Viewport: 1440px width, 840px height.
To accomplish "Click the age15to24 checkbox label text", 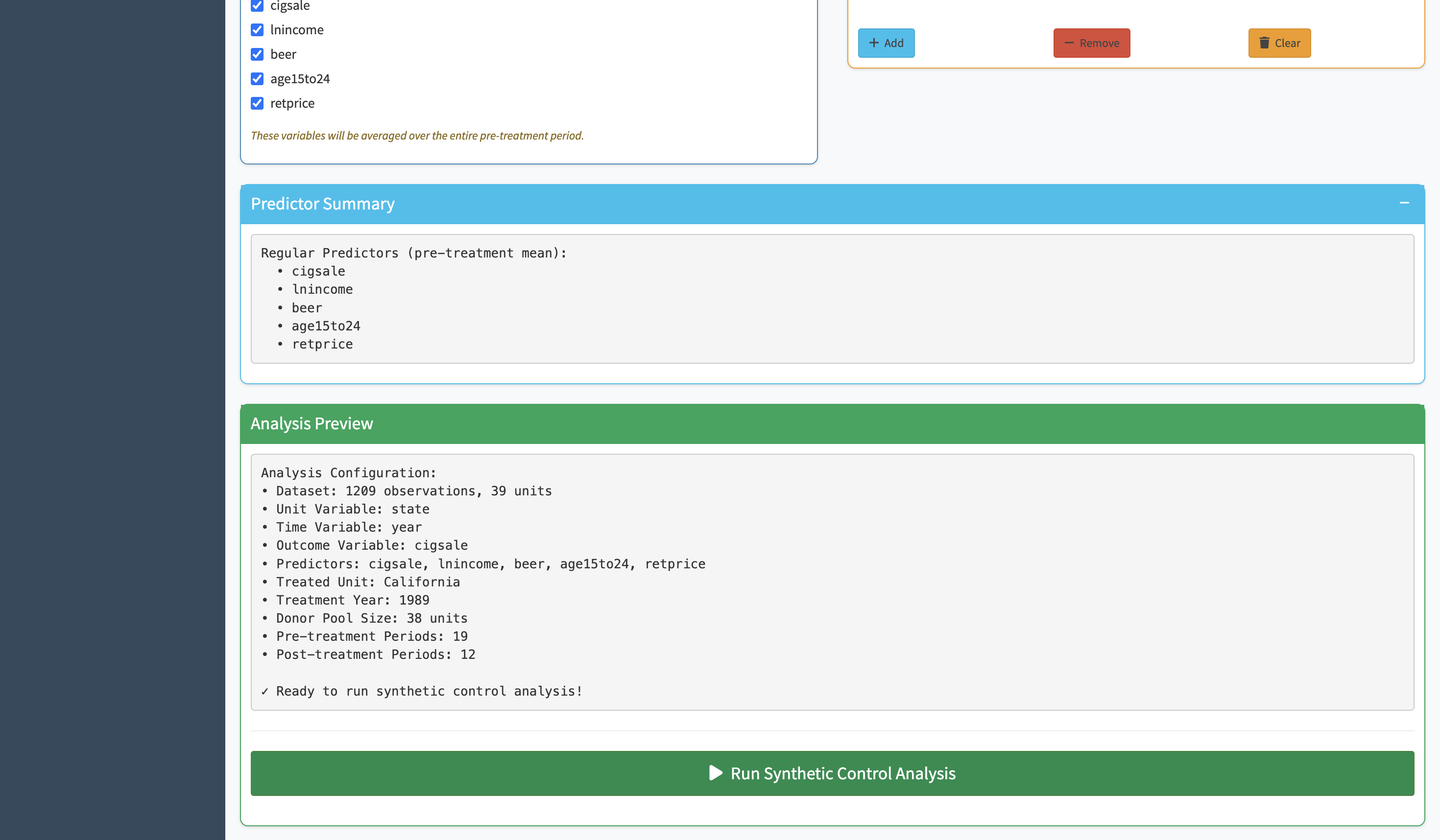I will 300,79.
